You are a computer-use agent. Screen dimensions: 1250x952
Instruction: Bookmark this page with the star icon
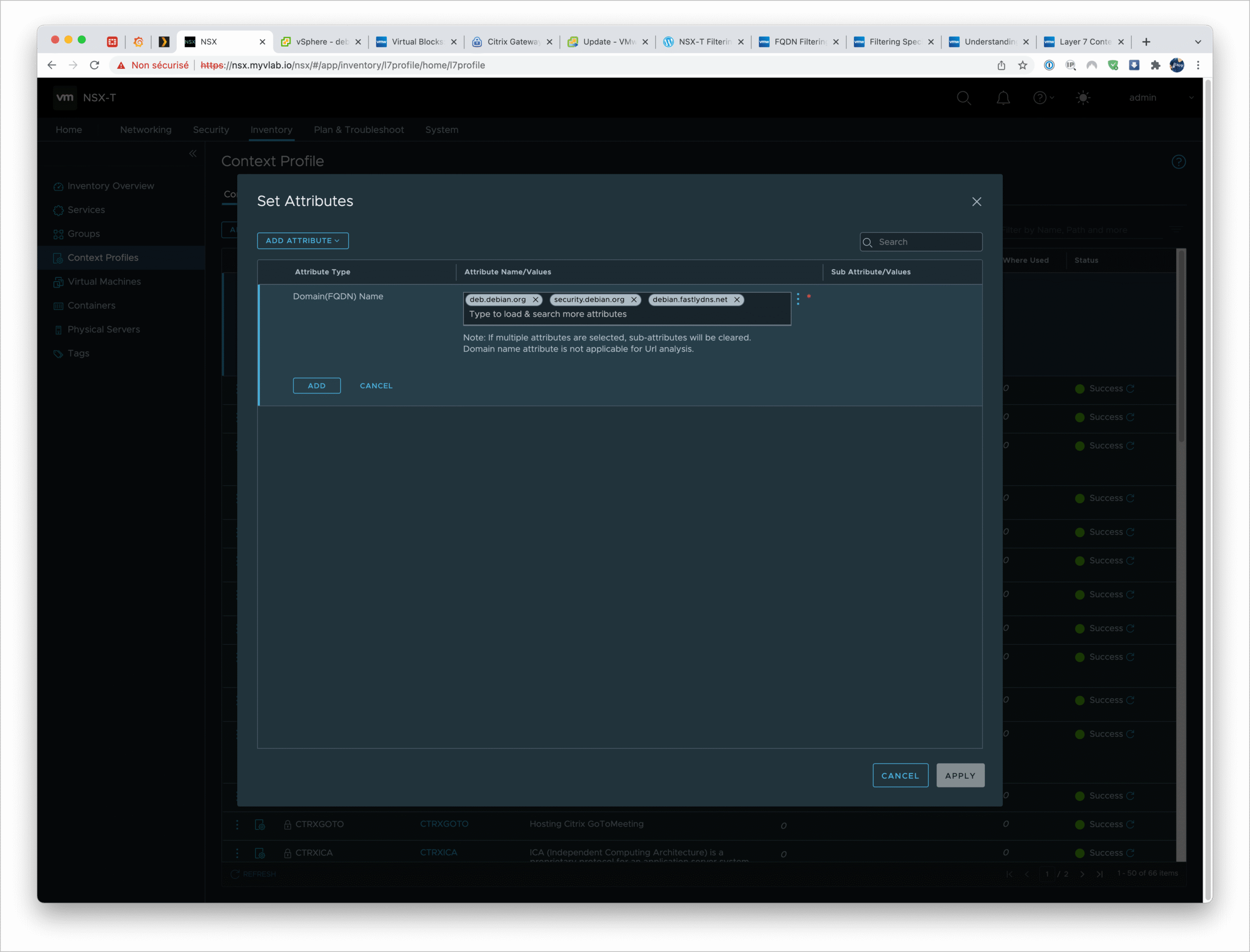click(1023, 65)
